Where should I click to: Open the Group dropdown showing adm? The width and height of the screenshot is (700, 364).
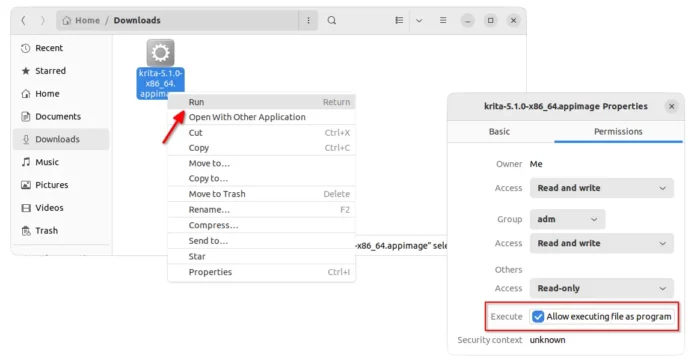click(x=567, y=219)
